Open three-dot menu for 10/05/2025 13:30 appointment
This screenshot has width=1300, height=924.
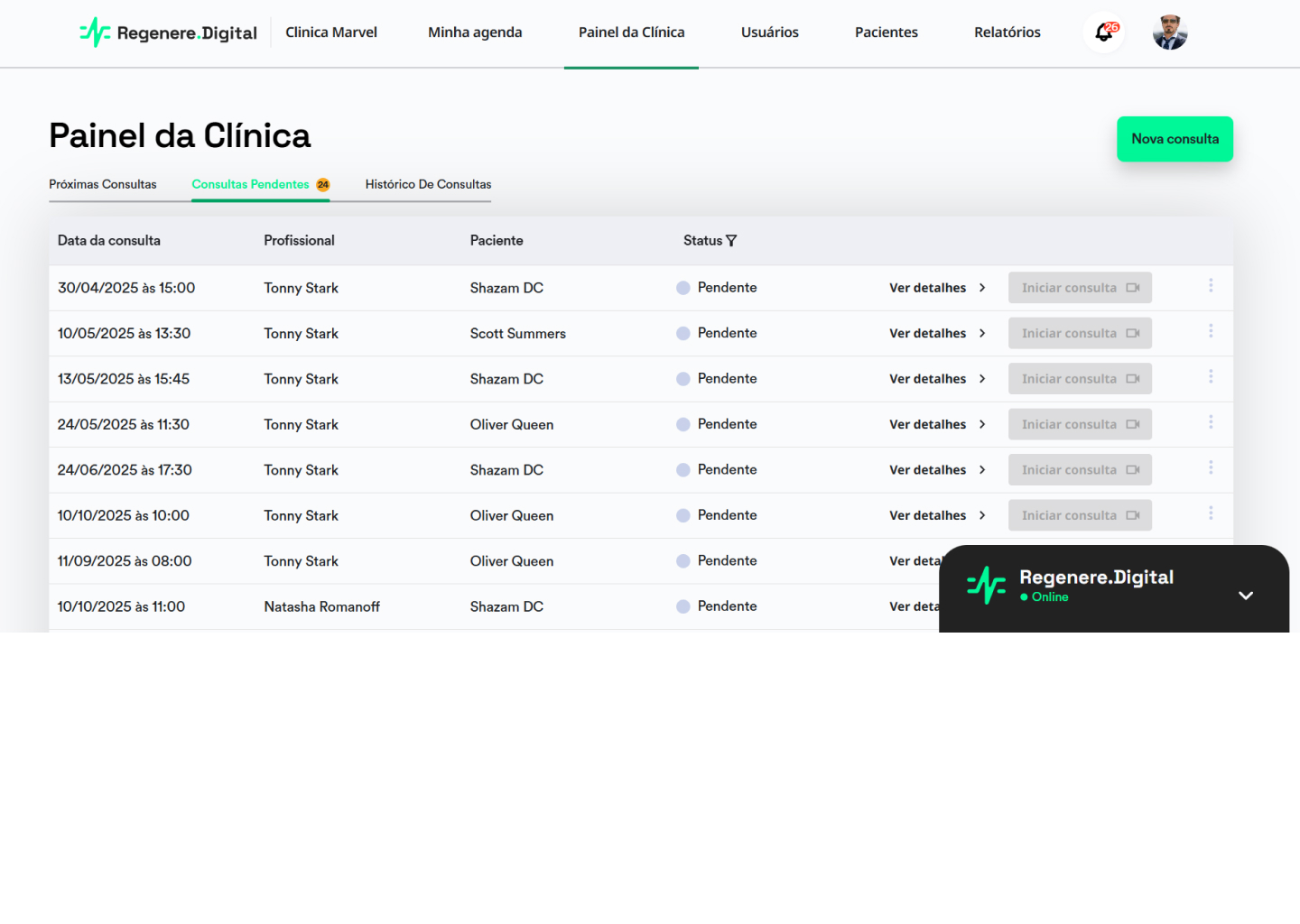[1211, 331]
